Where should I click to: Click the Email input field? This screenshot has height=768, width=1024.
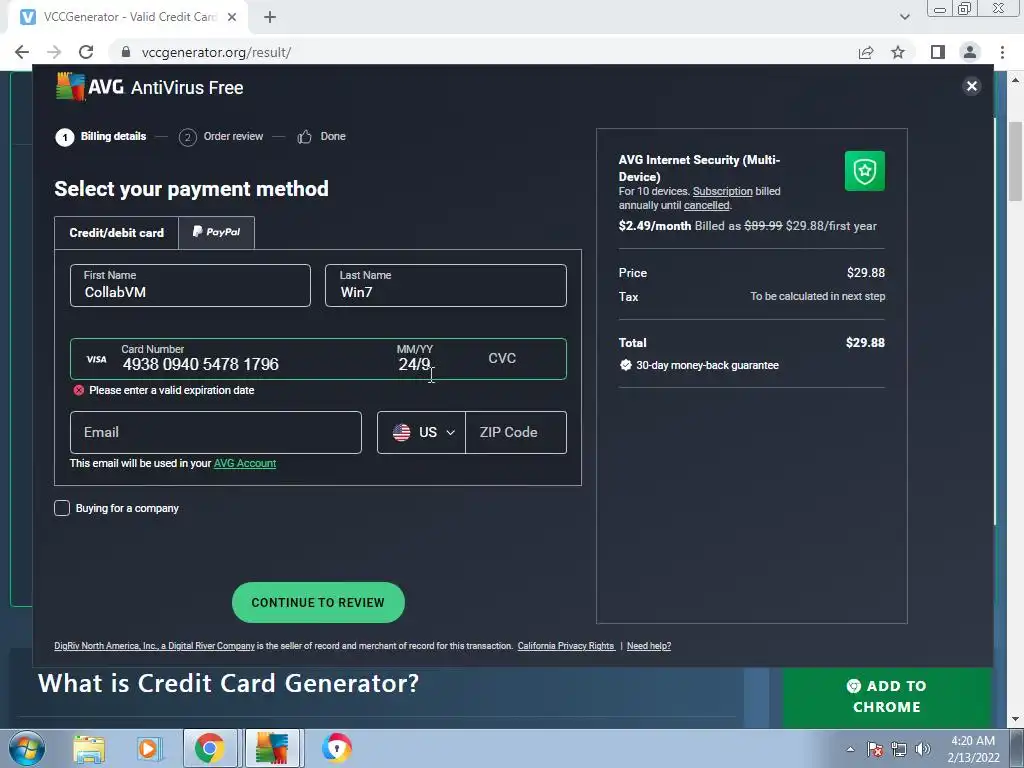point(216,432)
